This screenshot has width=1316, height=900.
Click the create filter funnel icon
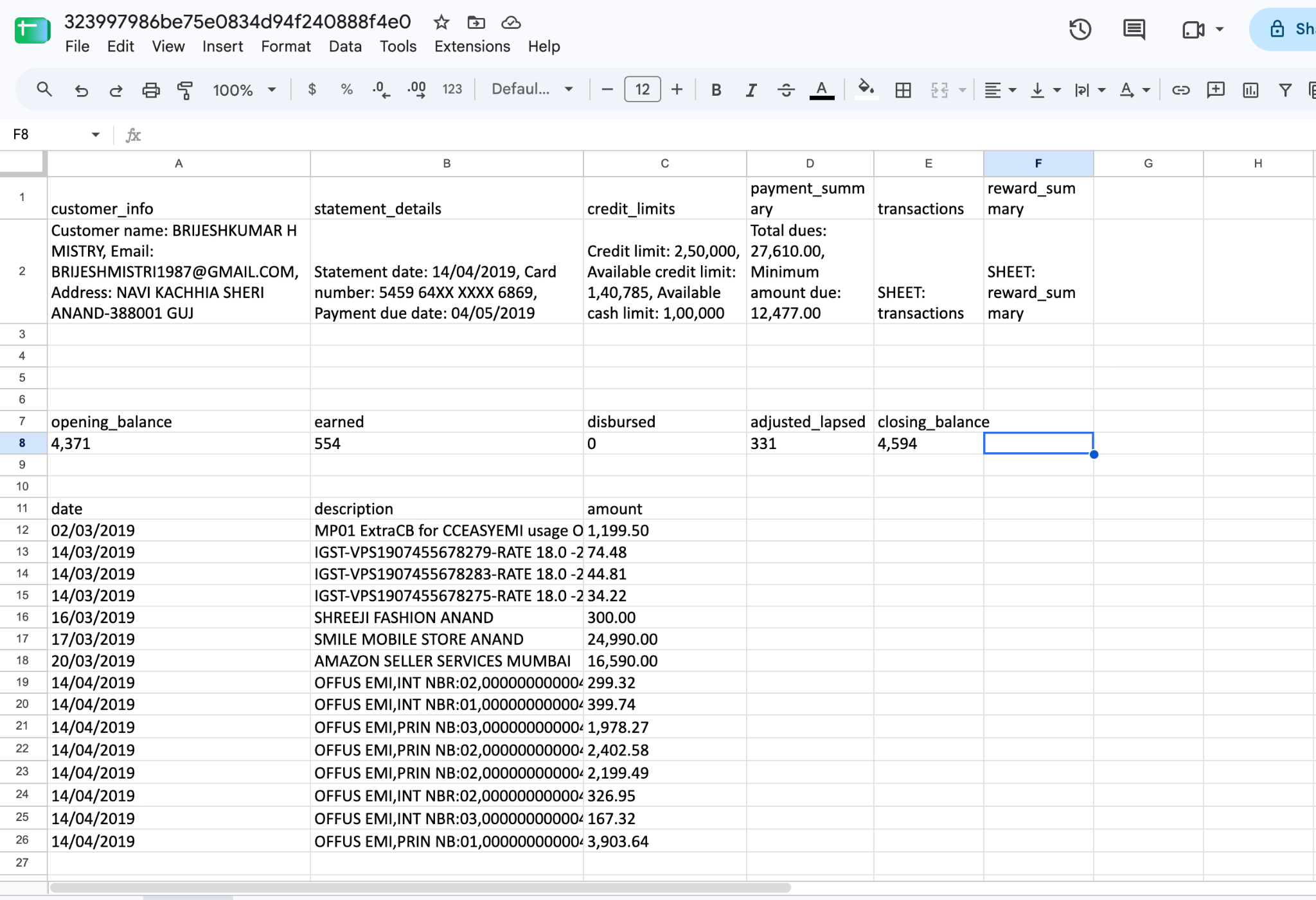[1285, 90]
